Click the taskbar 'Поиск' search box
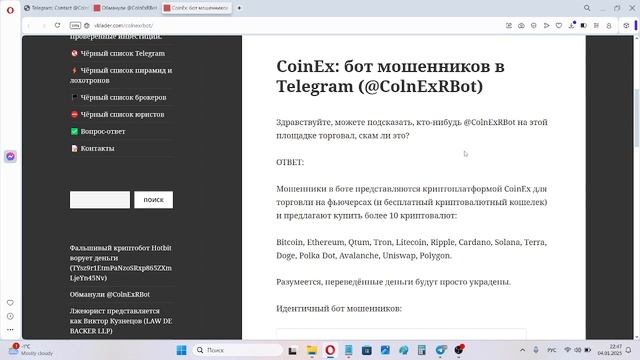This screenshot has width=640, height=360. [238, 350]
